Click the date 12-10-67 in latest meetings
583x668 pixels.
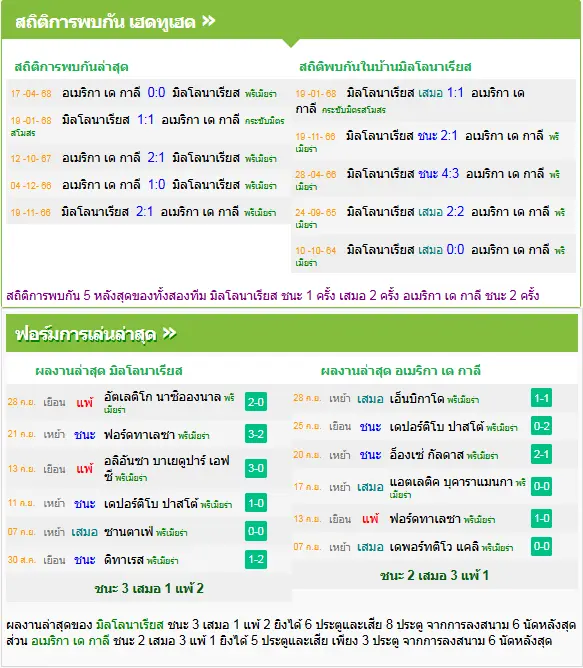31,158
